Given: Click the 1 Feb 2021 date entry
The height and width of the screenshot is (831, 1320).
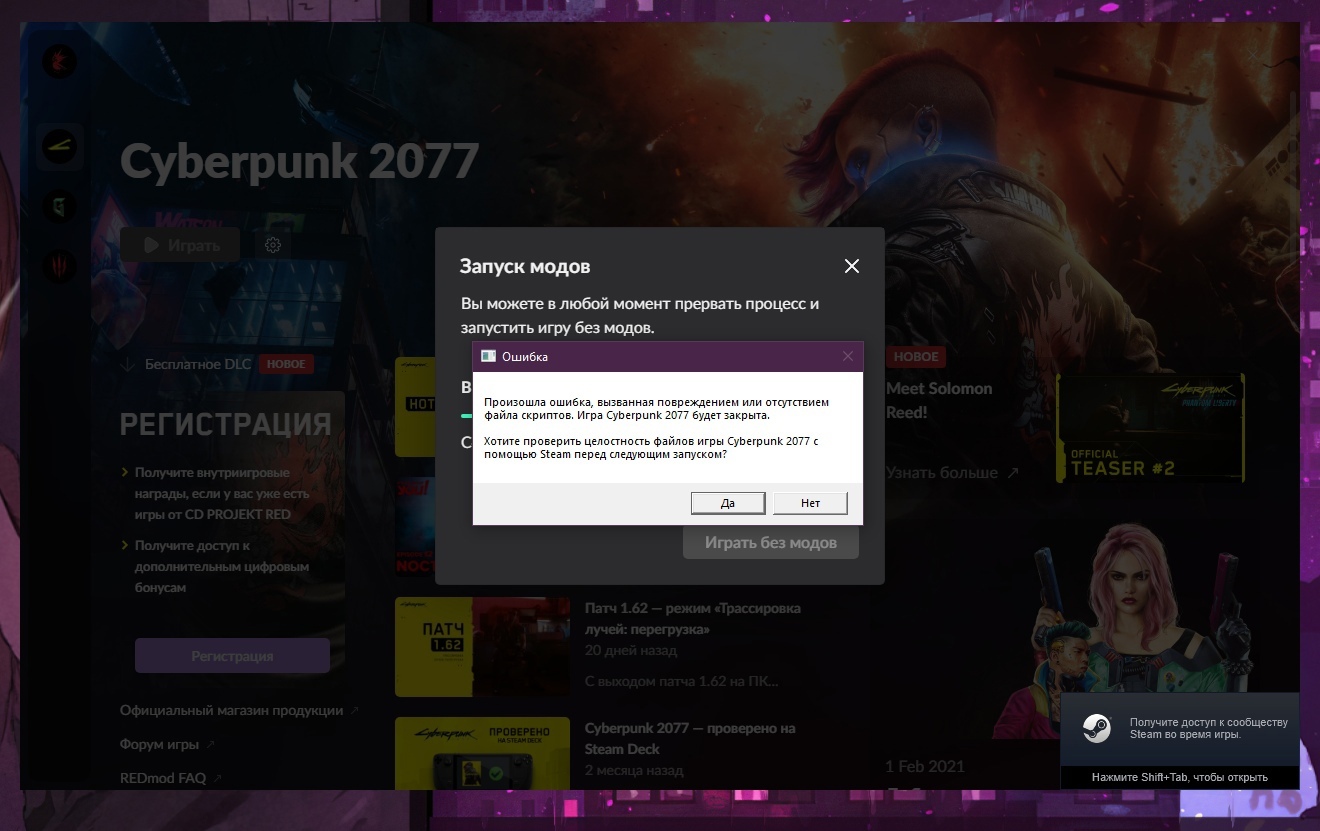Looking at the screenshot, I should click(x=925, y=766).
